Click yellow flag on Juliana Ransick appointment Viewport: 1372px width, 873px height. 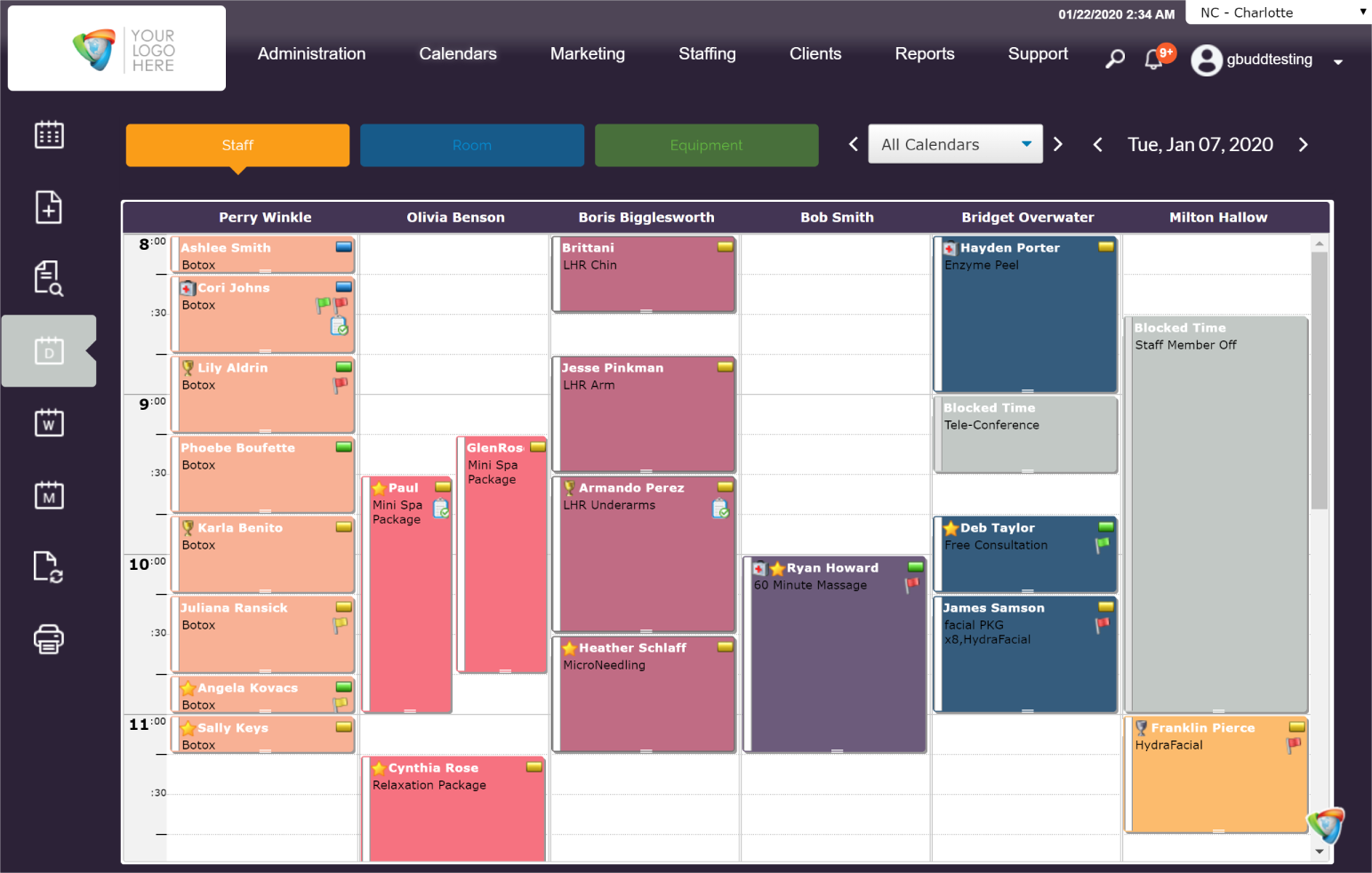(340, 625)
